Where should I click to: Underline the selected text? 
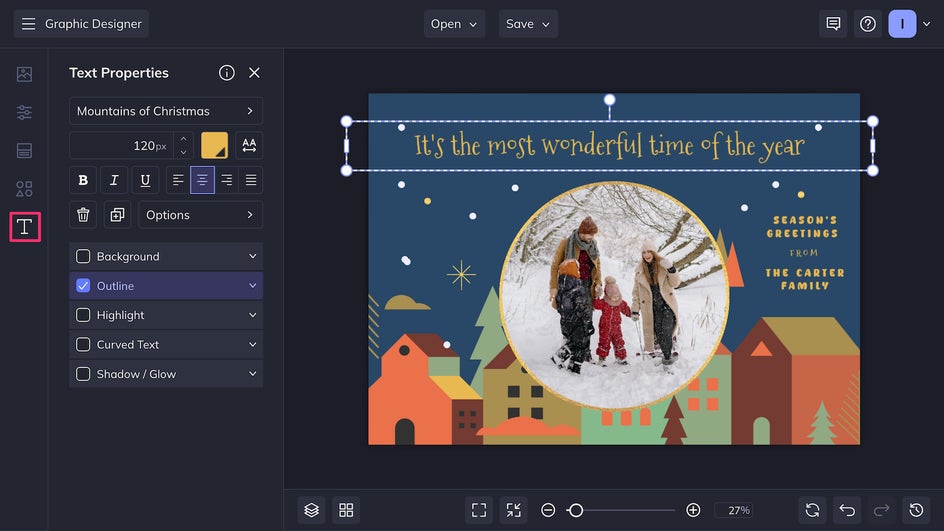145,180
